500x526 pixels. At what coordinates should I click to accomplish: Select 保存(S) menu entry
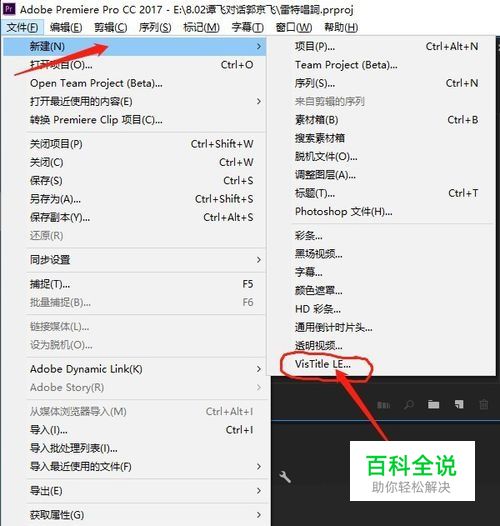134,180
